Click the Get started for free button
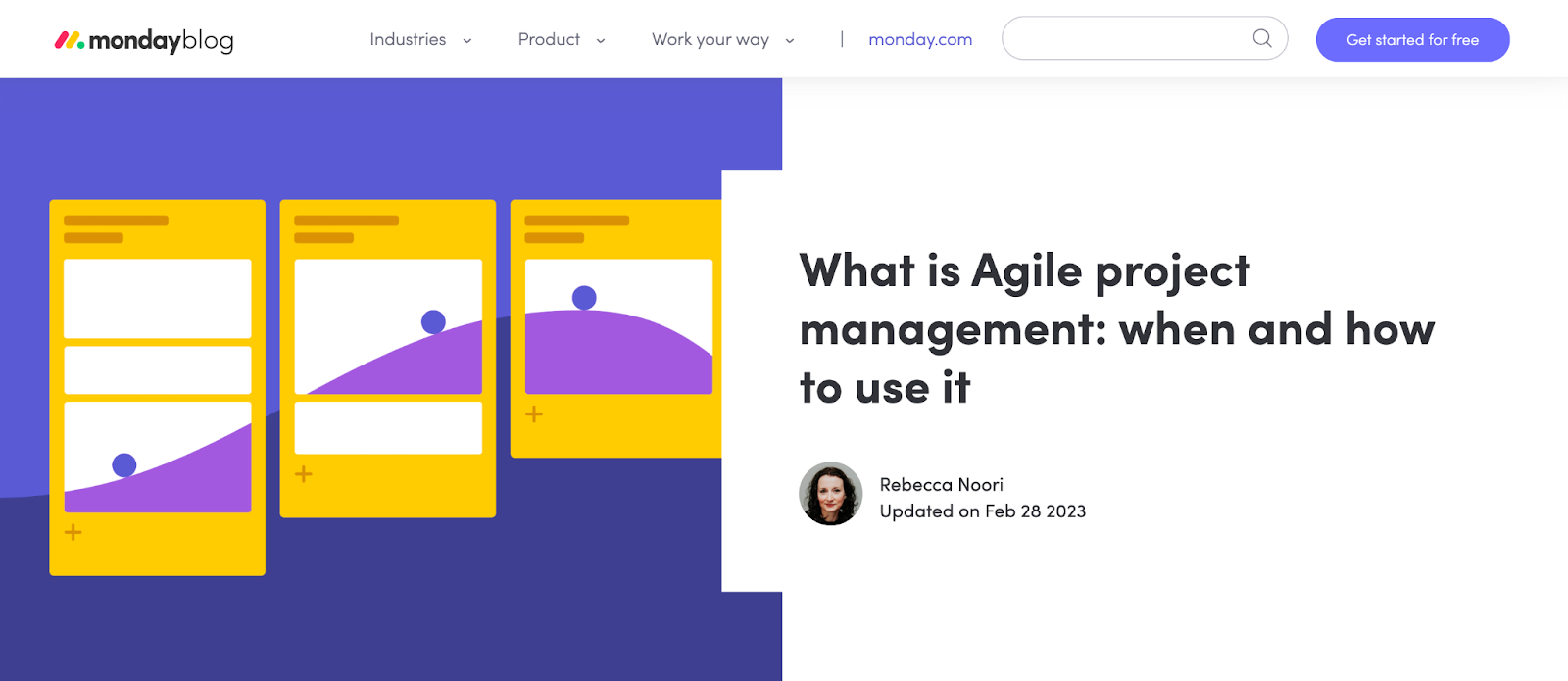 (1412, 39)
